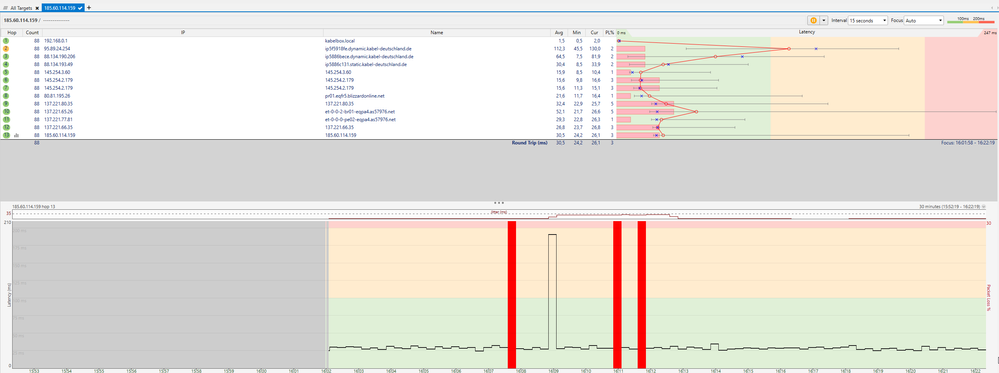999x373 pixels.
Task: Add a new target tab with plus icon
Action: (89, 8)
